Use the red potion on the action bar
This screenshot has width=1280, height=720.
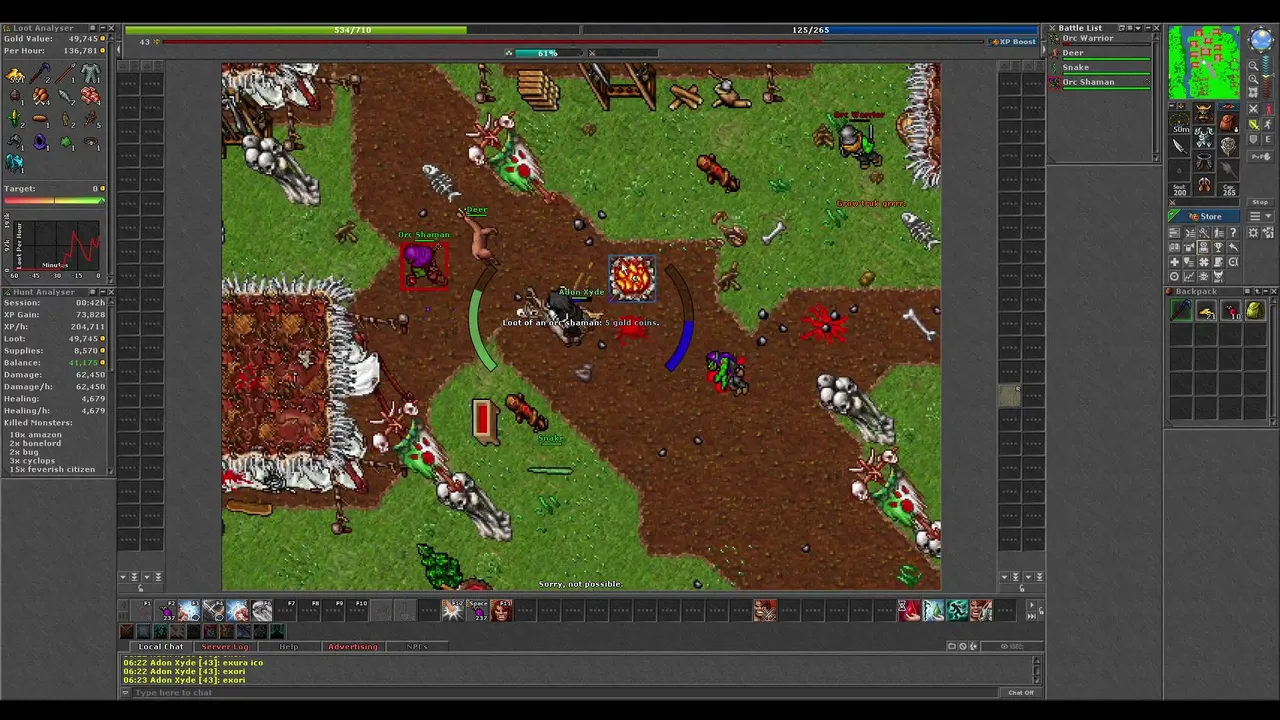(x=909, y=610)
